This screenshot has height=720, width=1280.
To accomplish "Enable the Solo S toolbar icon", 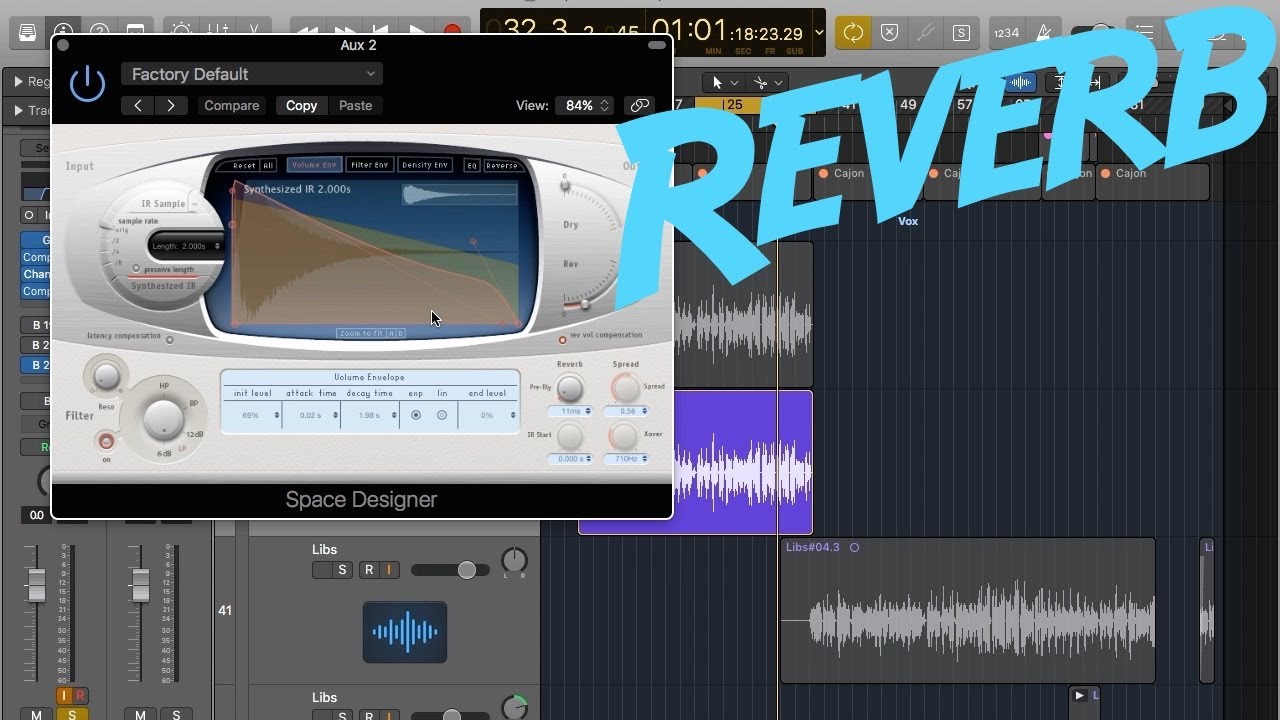I will [x=961, y=33].
